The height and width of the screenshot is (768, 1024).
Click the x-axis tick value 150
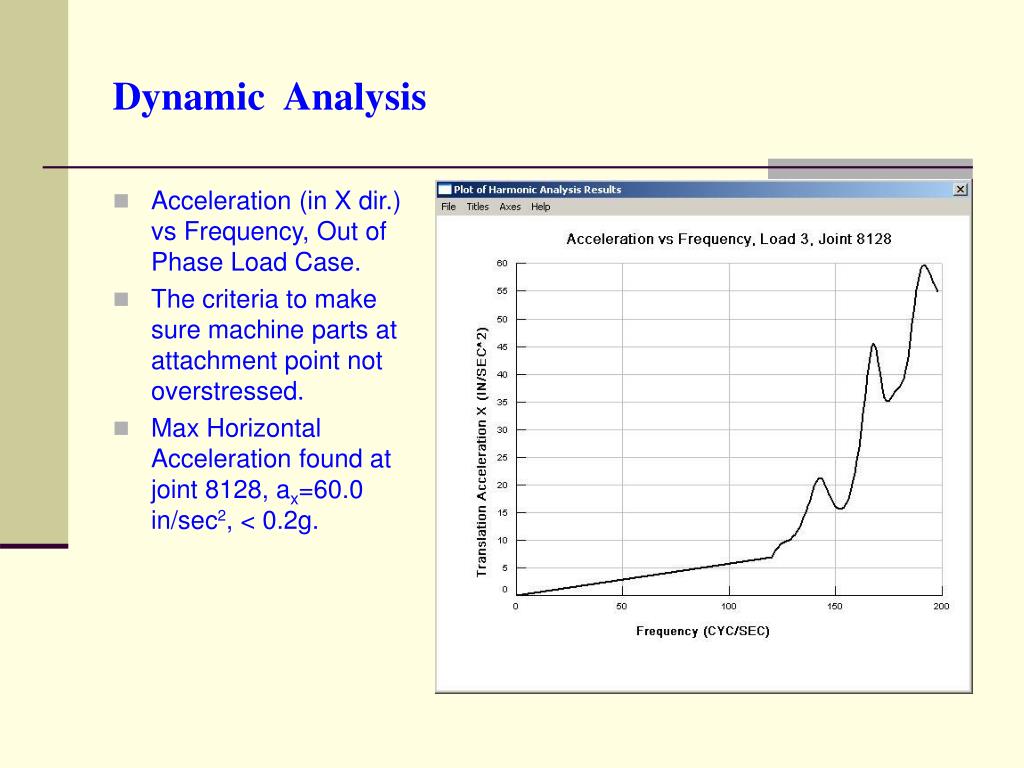coord(835,606)
